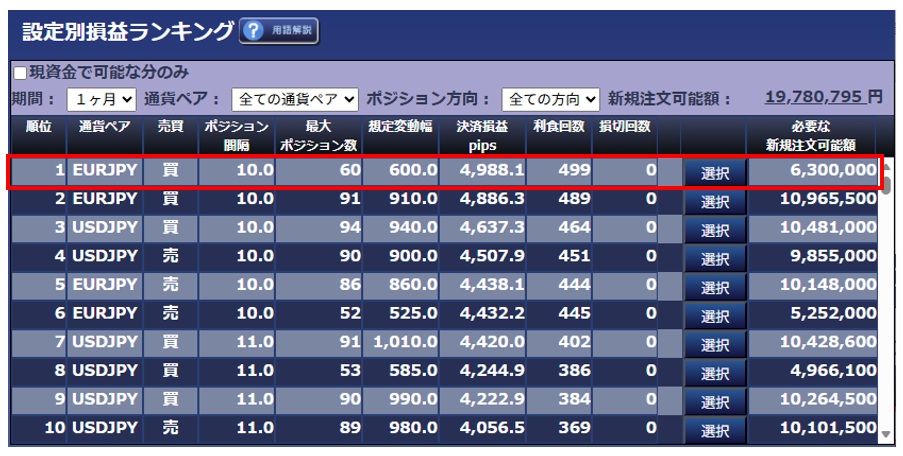Open the 用語解説 help button
Image resolution: width=903 pixels, height=456 pixels.
click(x=279, y=31)
